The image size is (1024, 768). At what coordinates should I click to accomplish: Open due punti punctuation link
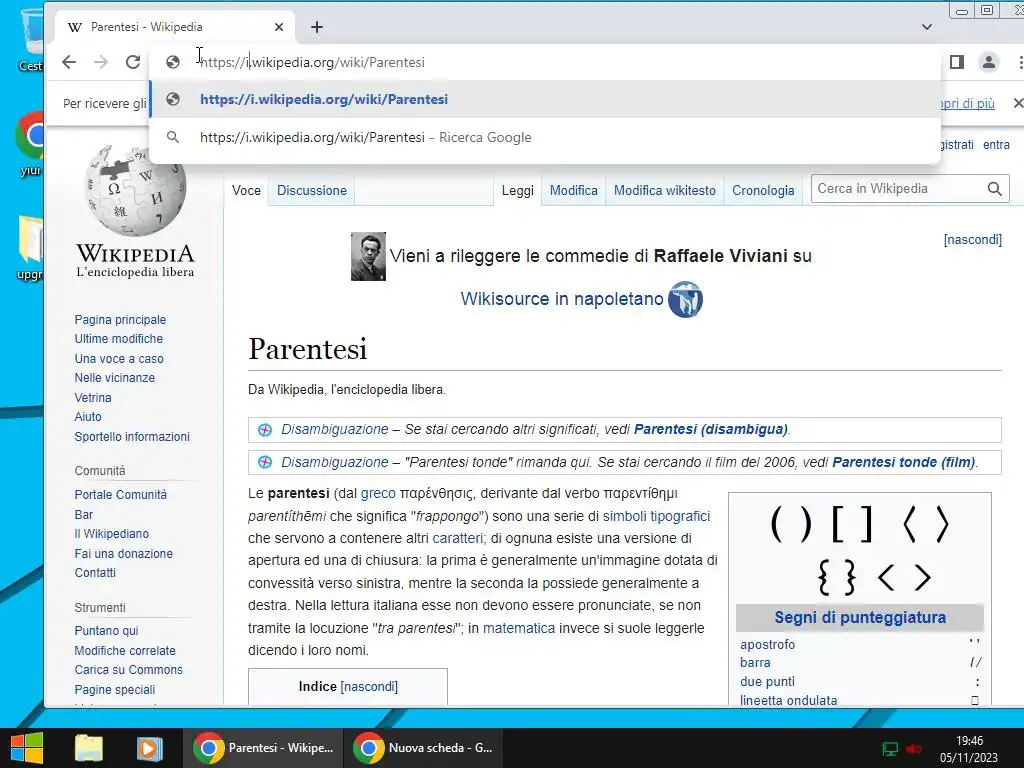pyautogui.click(x=767, y=681)
